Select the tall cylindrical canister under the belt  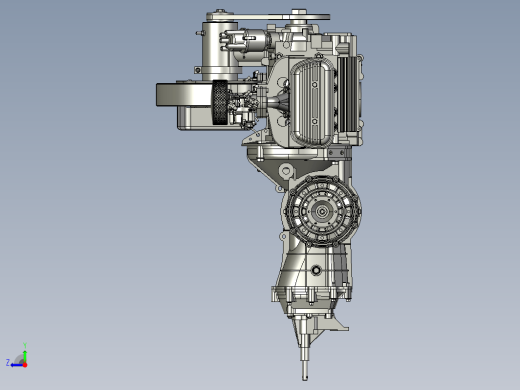(220, 51)
